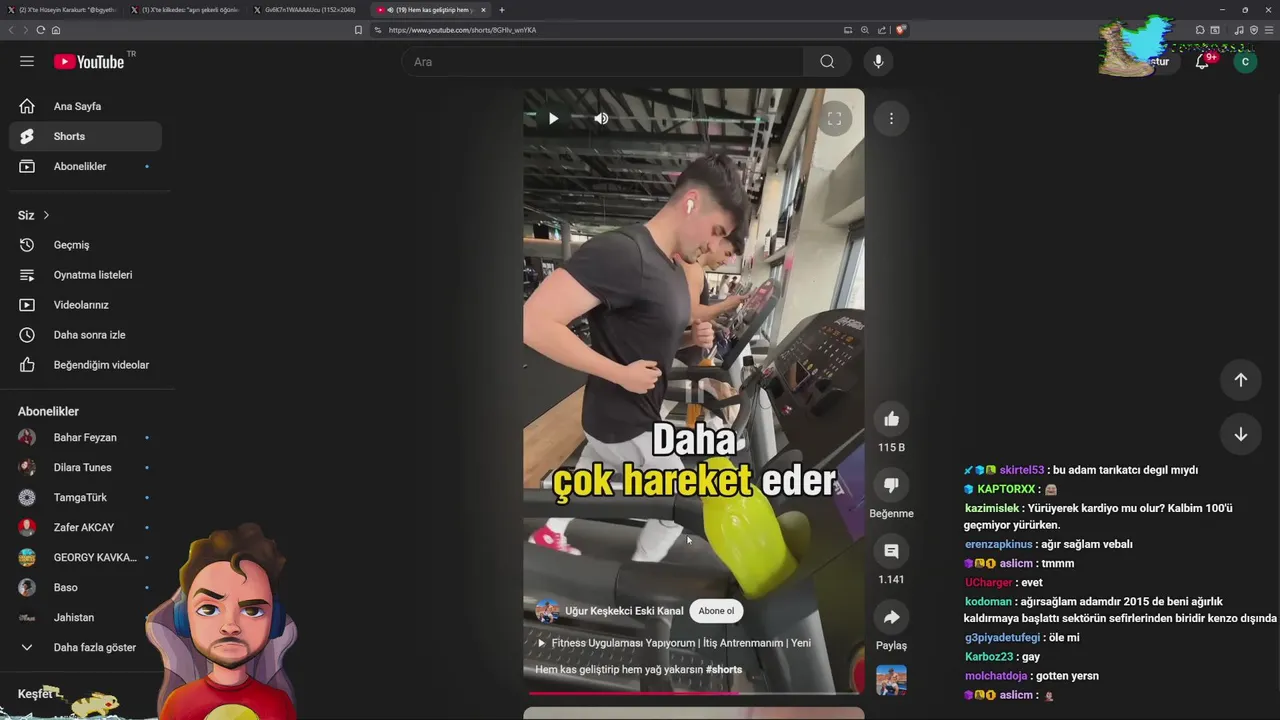This screenshot has width=1280, height=720.
Task: Open the comments for this Short
Action: tap(891, 551)
